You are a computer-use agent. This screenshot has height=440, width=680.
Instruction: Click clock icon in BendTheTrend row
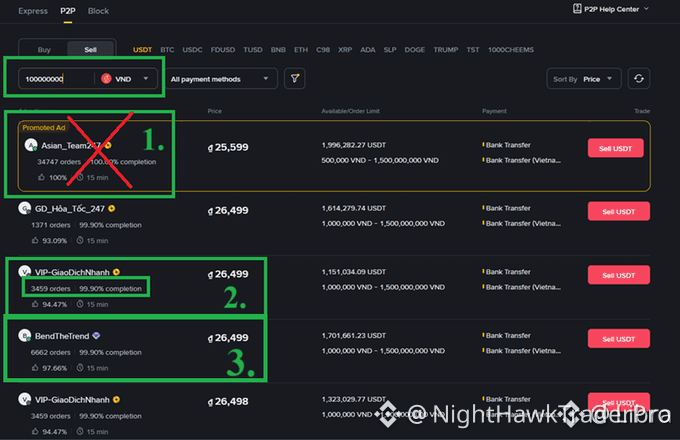(80, 368)
